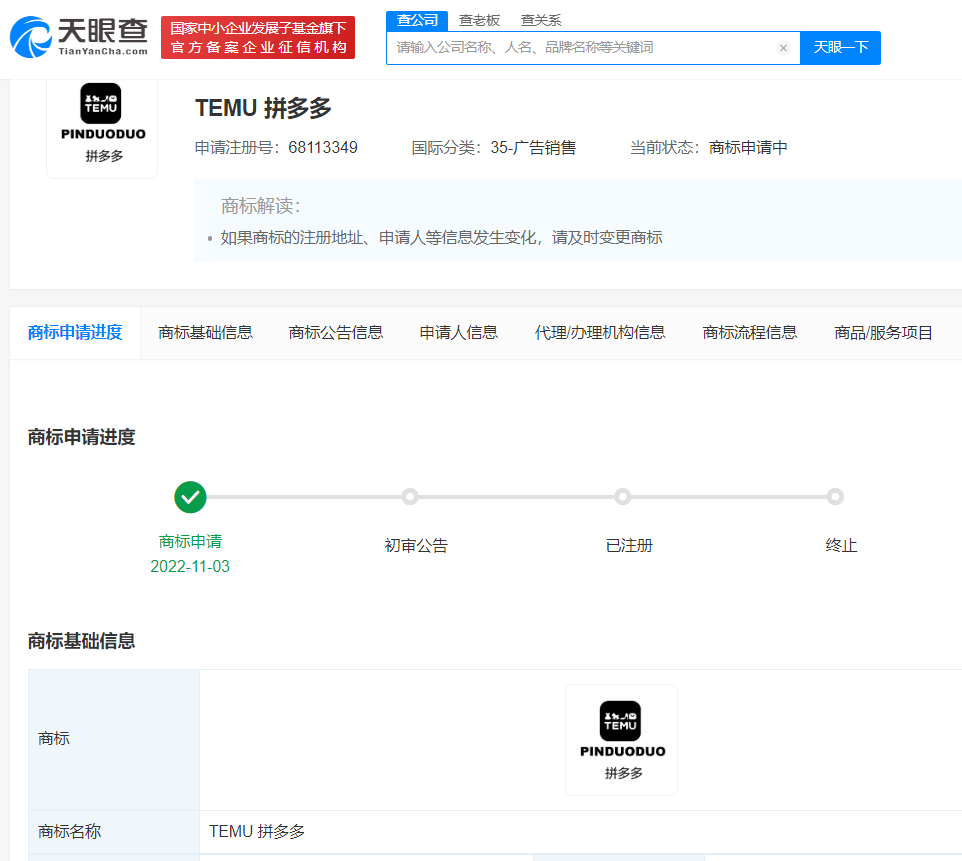Click the 终止 progress marker

(835, 497)
